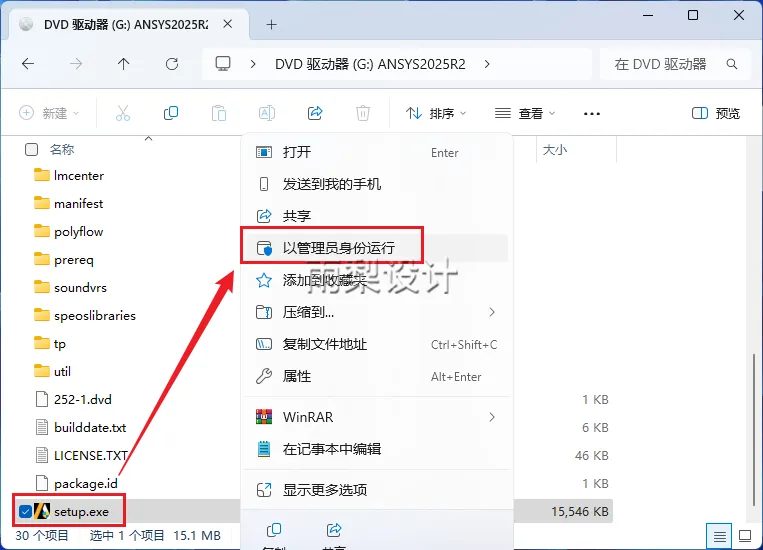Choose 显示更多选项 in context menu
763x550 pixels.
pos(377,490)
